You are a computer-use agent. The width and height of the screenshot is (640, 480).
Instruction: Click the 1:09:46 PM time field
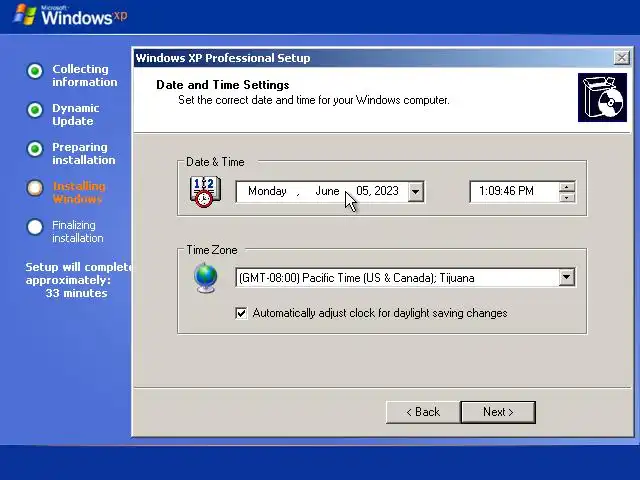[514, 191]
